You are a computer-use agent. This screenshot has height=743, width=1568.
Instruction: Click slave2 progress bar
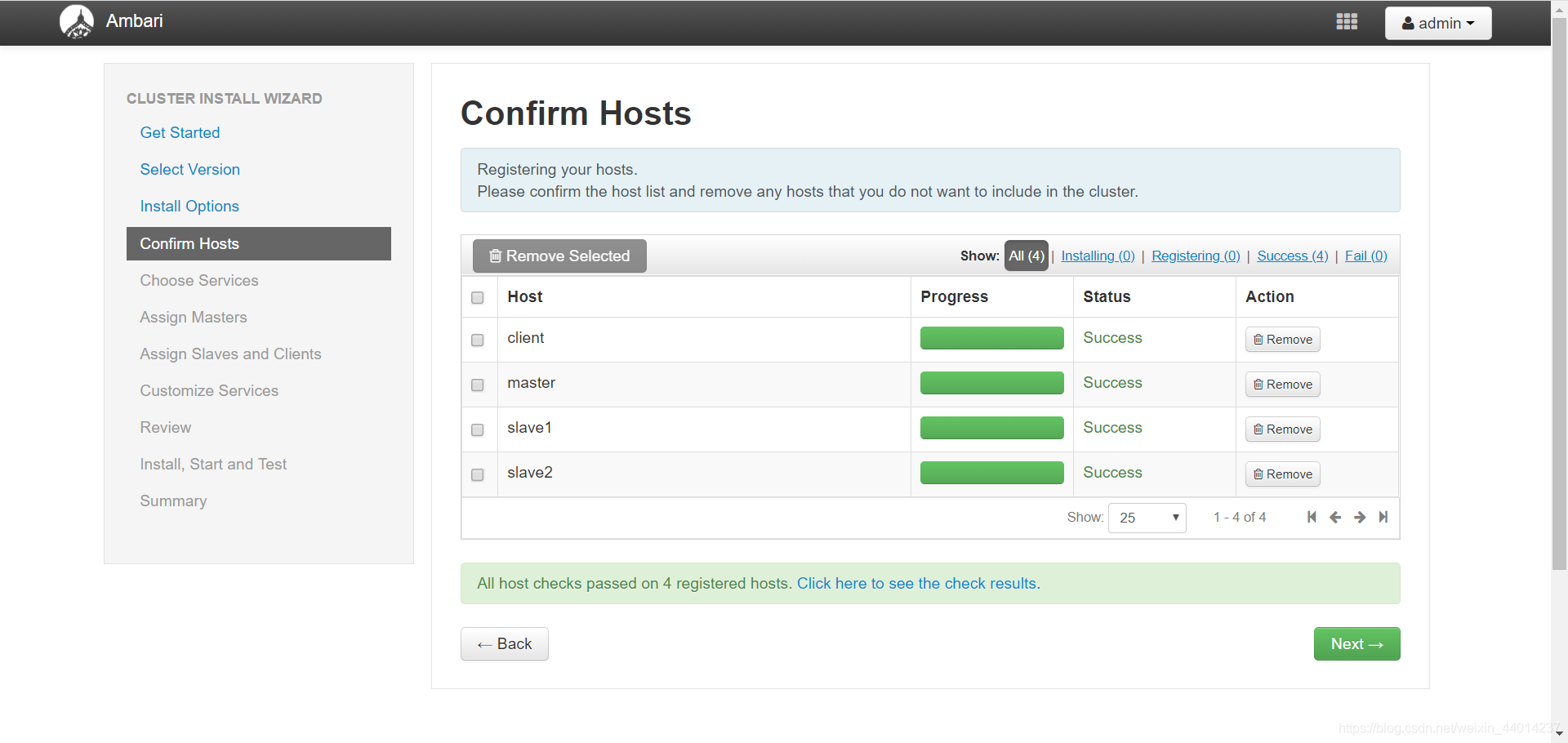991,473
